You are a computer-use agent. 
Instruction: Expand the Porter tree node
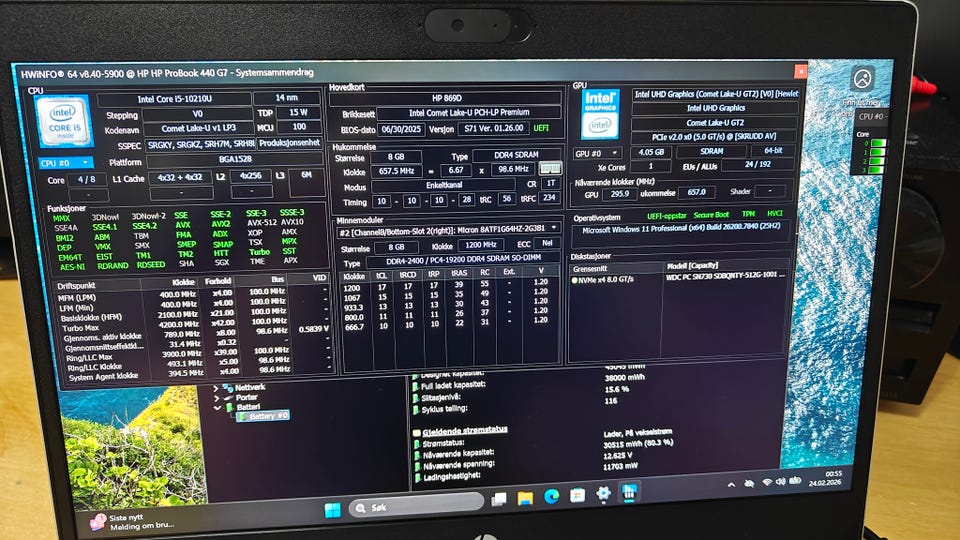(216, 398)
